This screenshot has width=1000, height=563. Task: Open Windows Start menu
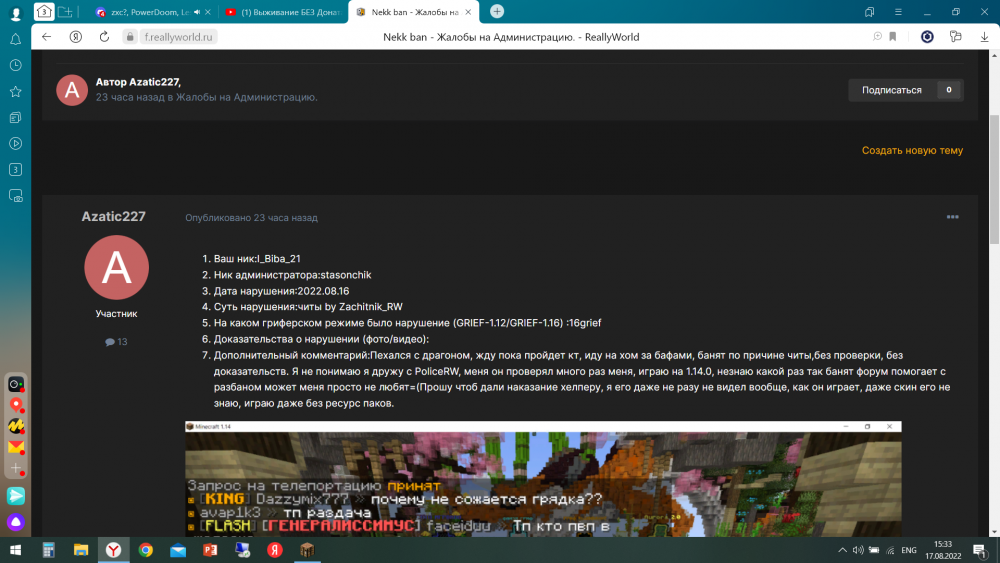(x=15, y=550)
